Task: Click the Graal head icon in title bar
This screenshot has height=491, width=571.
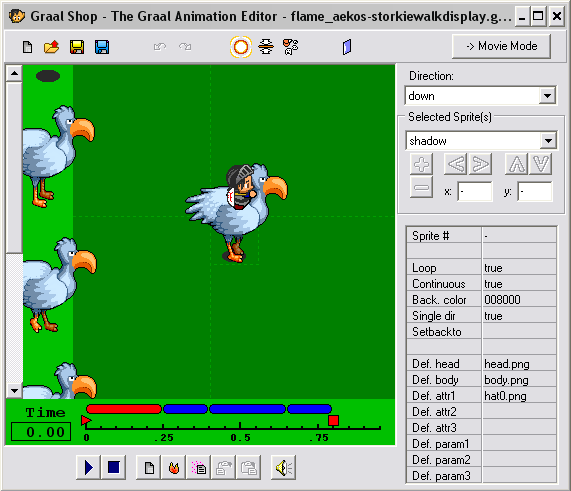Action: (x=16, y=16)
